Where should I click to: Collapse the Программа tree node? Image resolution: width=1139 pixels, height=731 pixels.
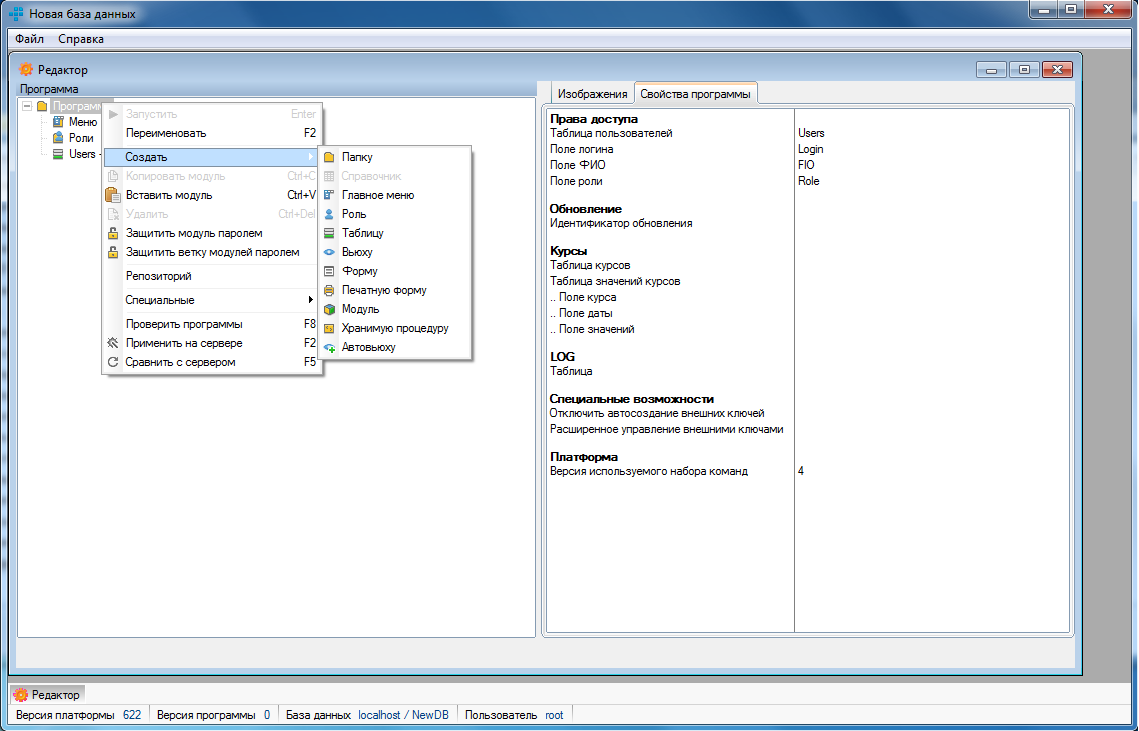tap(27, 106)
